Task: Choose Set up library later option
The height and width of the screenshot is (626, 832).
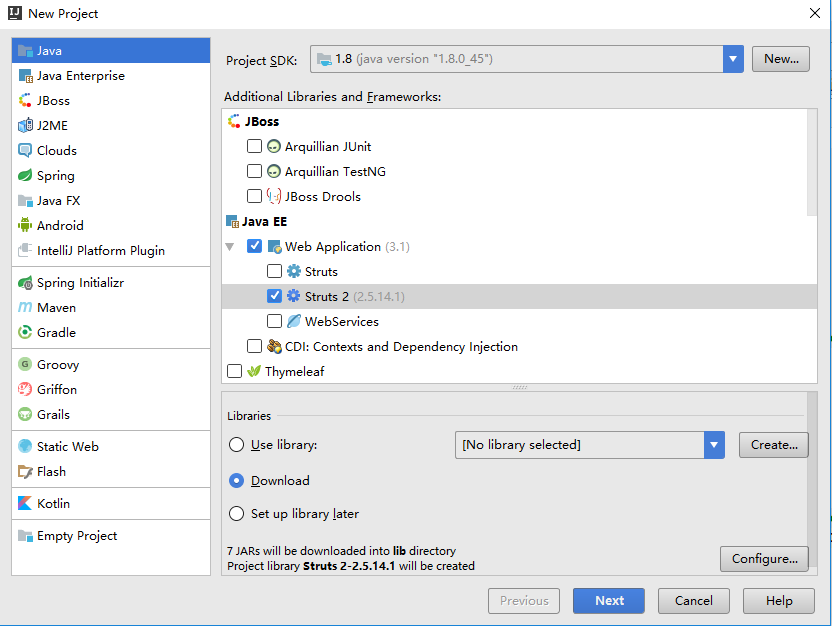Action: click(x=236, y=514)
